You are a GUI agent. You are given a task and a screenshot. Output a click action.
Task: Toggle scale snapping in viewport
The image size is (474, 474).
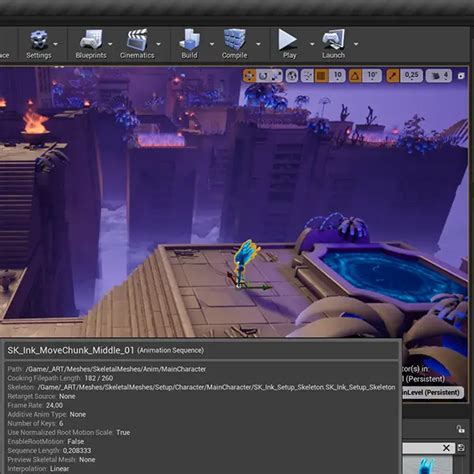click(x=393, y=76)
